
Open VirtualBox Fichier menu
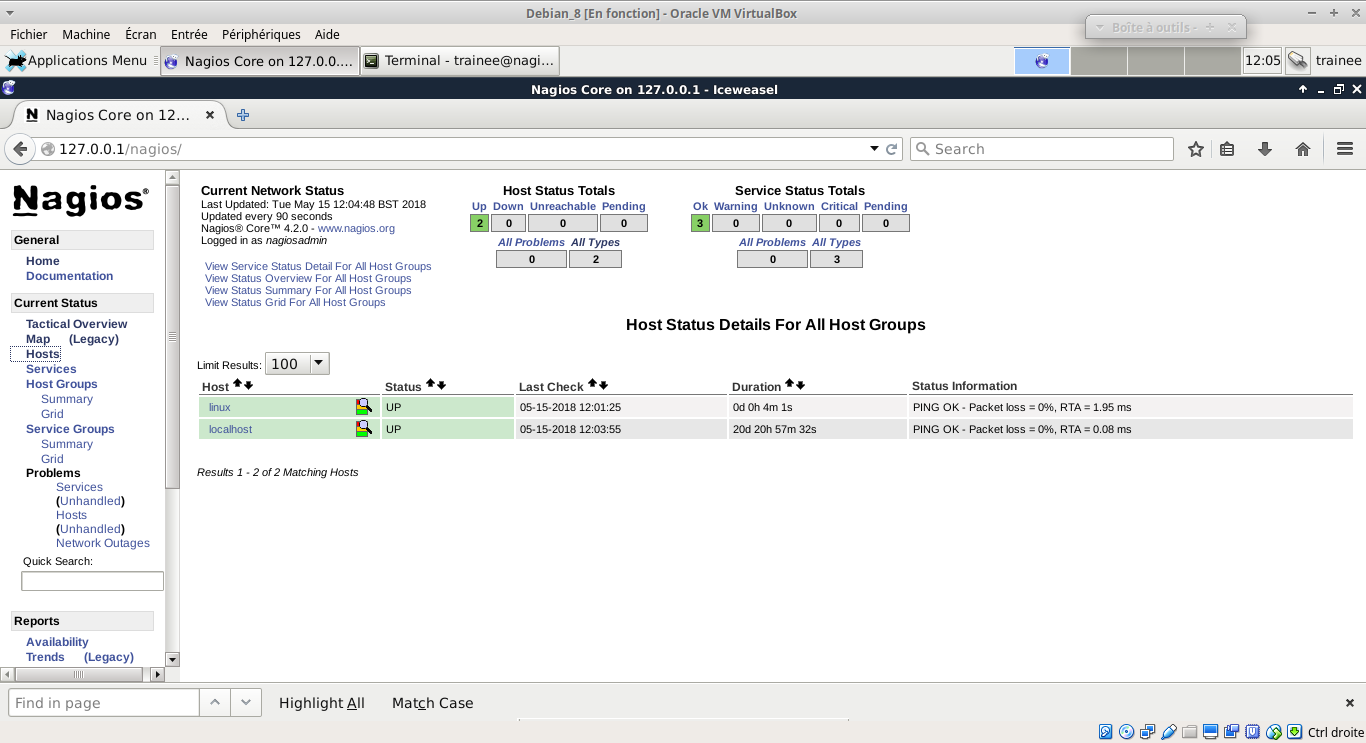[x=29, y=34]
